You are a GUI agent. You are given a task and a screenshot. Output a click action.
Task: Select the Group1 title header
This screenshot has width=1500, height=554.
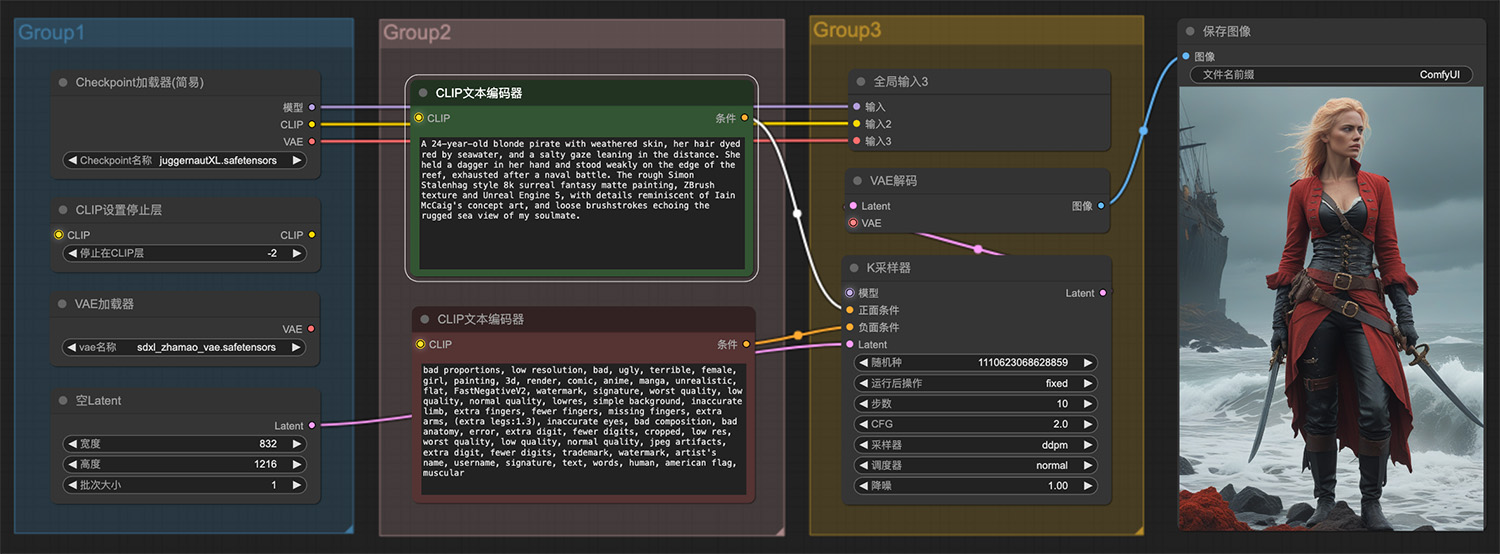pyautogui.click(x=52, y=33)
